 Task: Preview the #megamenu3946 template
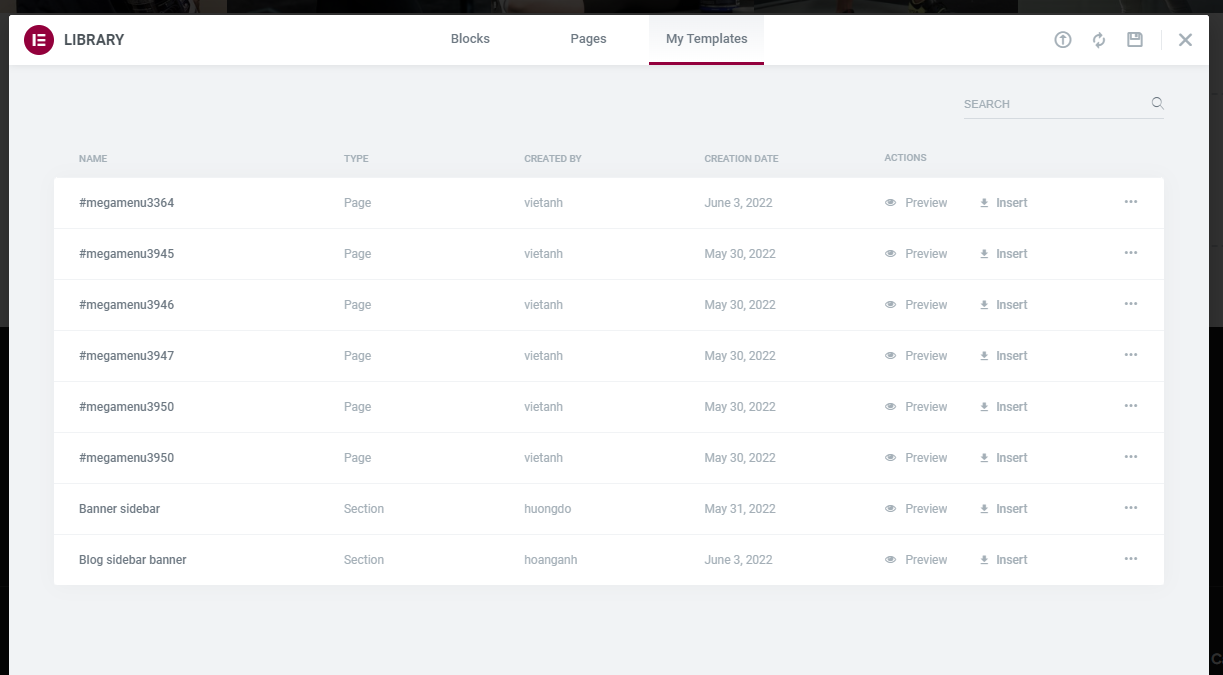click(x=916, y=305)
